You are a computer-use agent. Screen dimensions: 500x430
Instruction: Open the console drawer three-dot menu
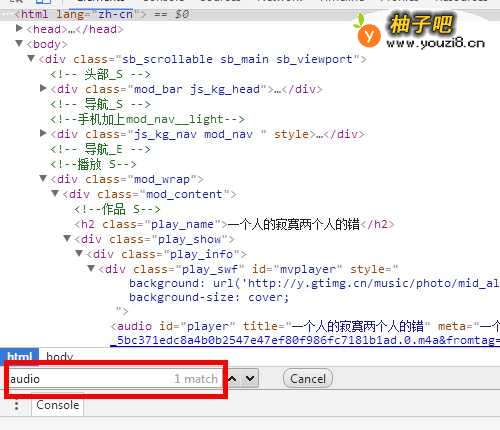point(17,406)
